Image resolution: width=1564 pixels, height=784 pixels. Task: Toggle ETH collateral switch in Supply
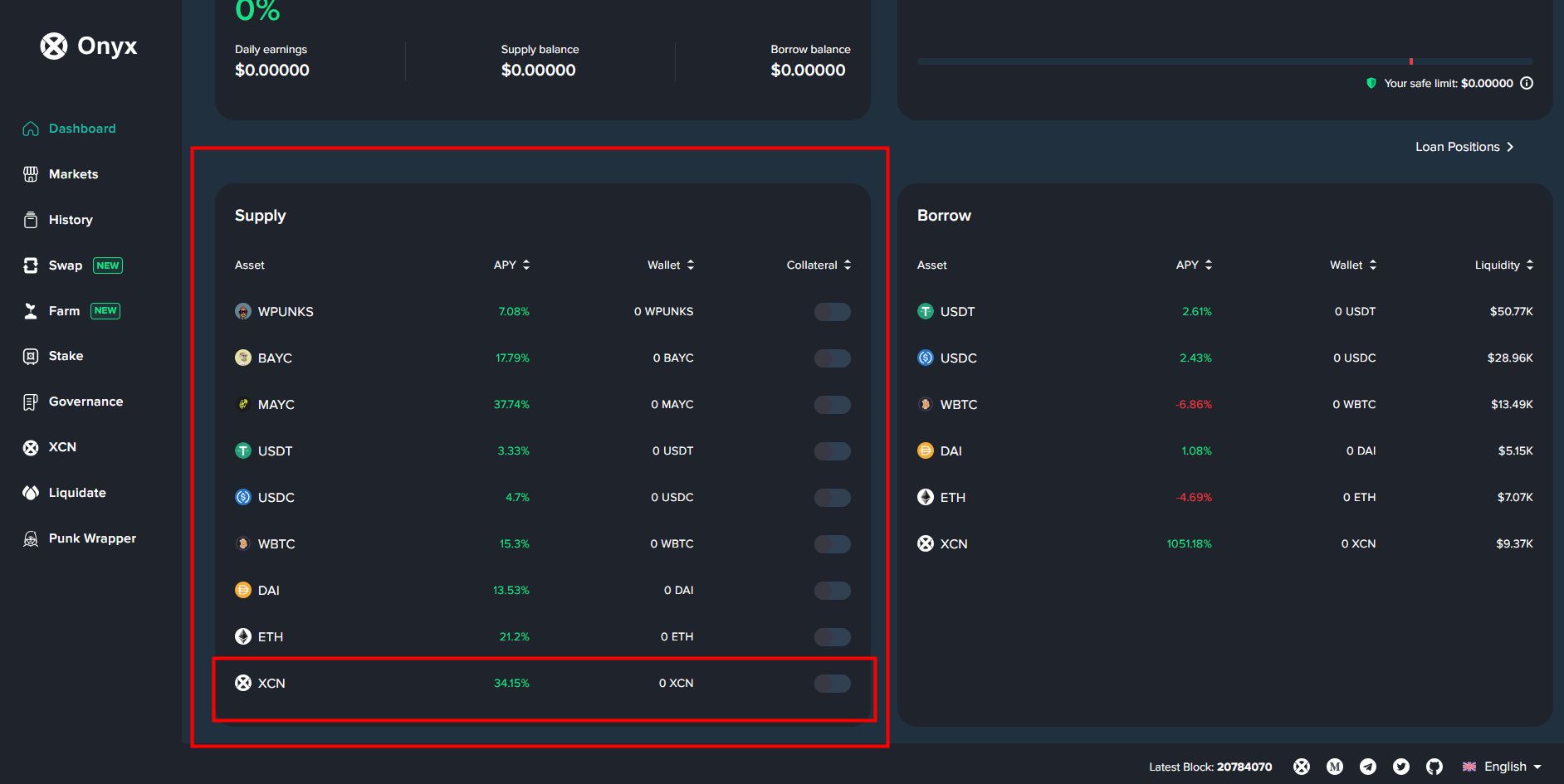833,637
